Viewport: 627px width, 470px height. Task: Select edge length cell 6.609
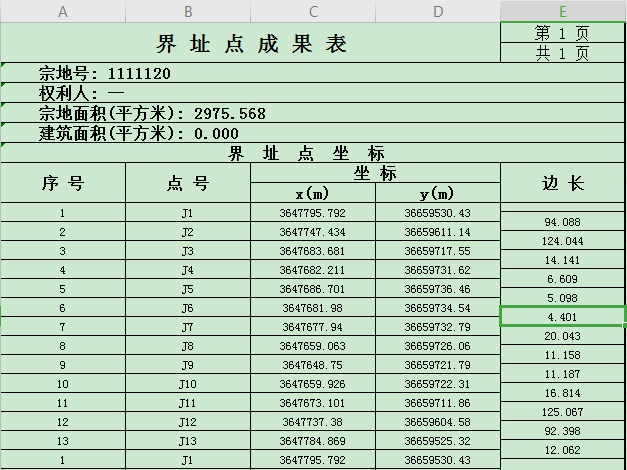click(x=562, y=279)
